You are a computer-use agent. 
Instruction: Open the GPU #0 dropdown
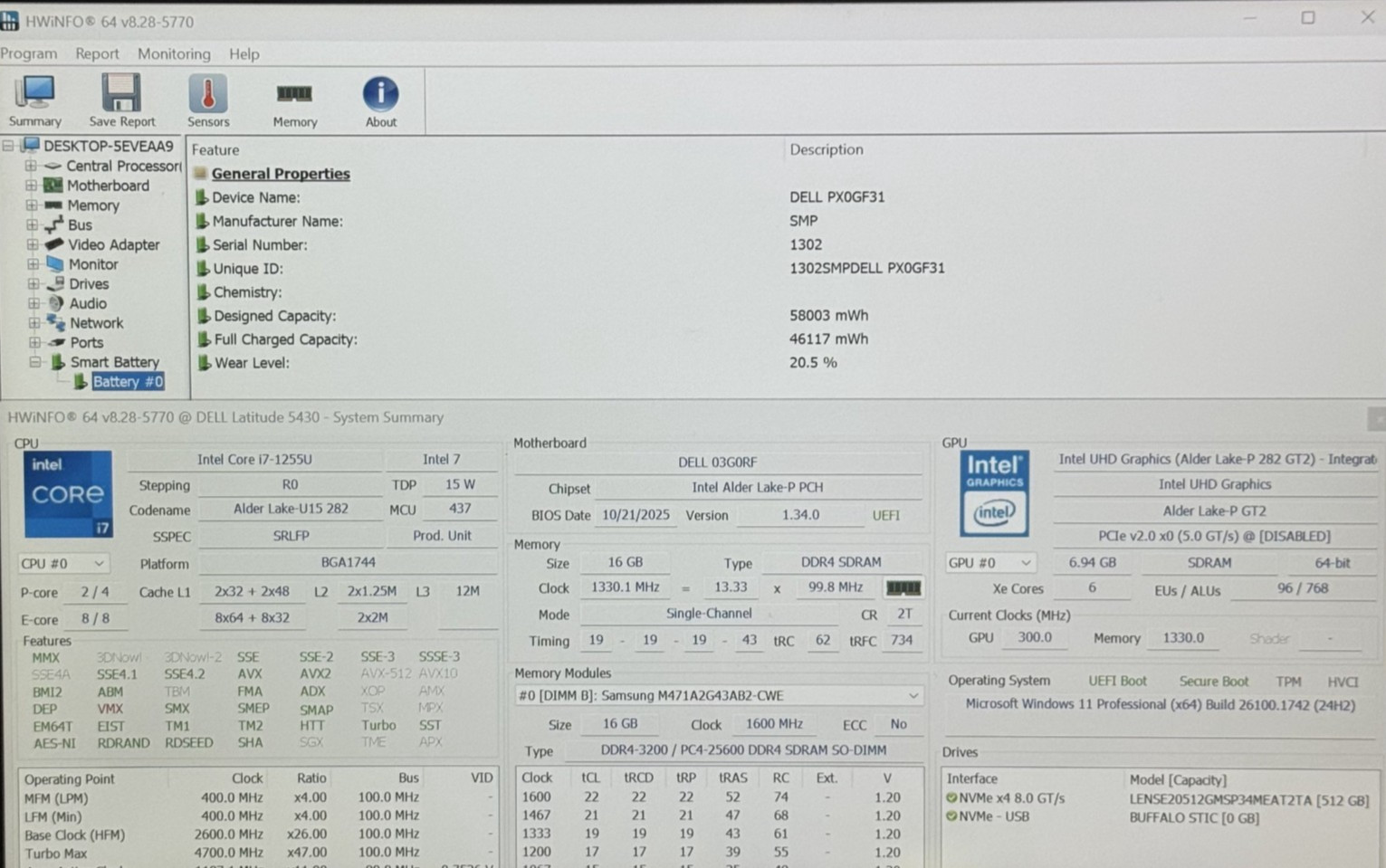pyautogui.click(x=989, y=562)
